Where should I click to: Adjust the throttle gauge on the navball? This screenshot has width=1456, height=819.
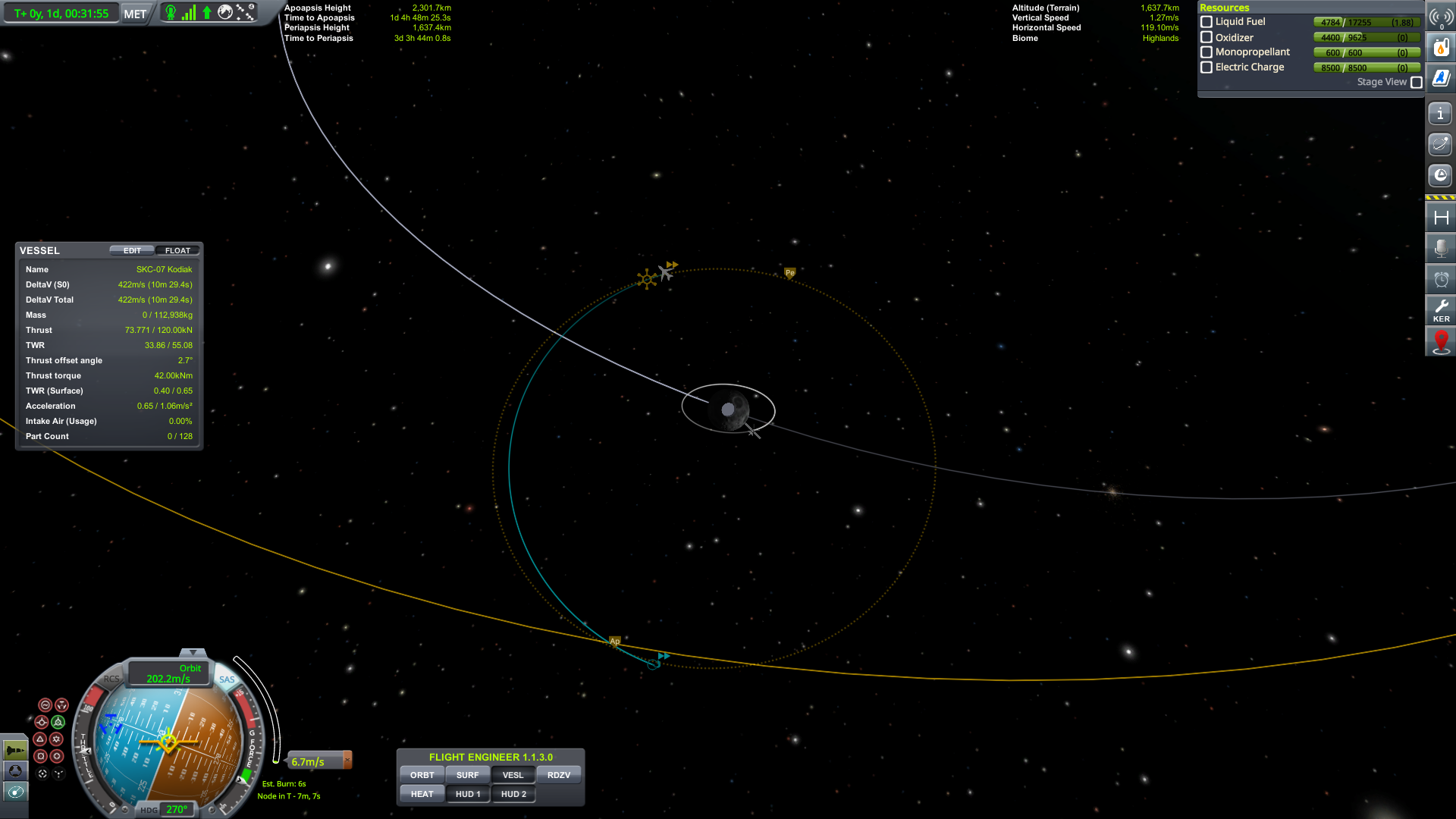[85, 749]
